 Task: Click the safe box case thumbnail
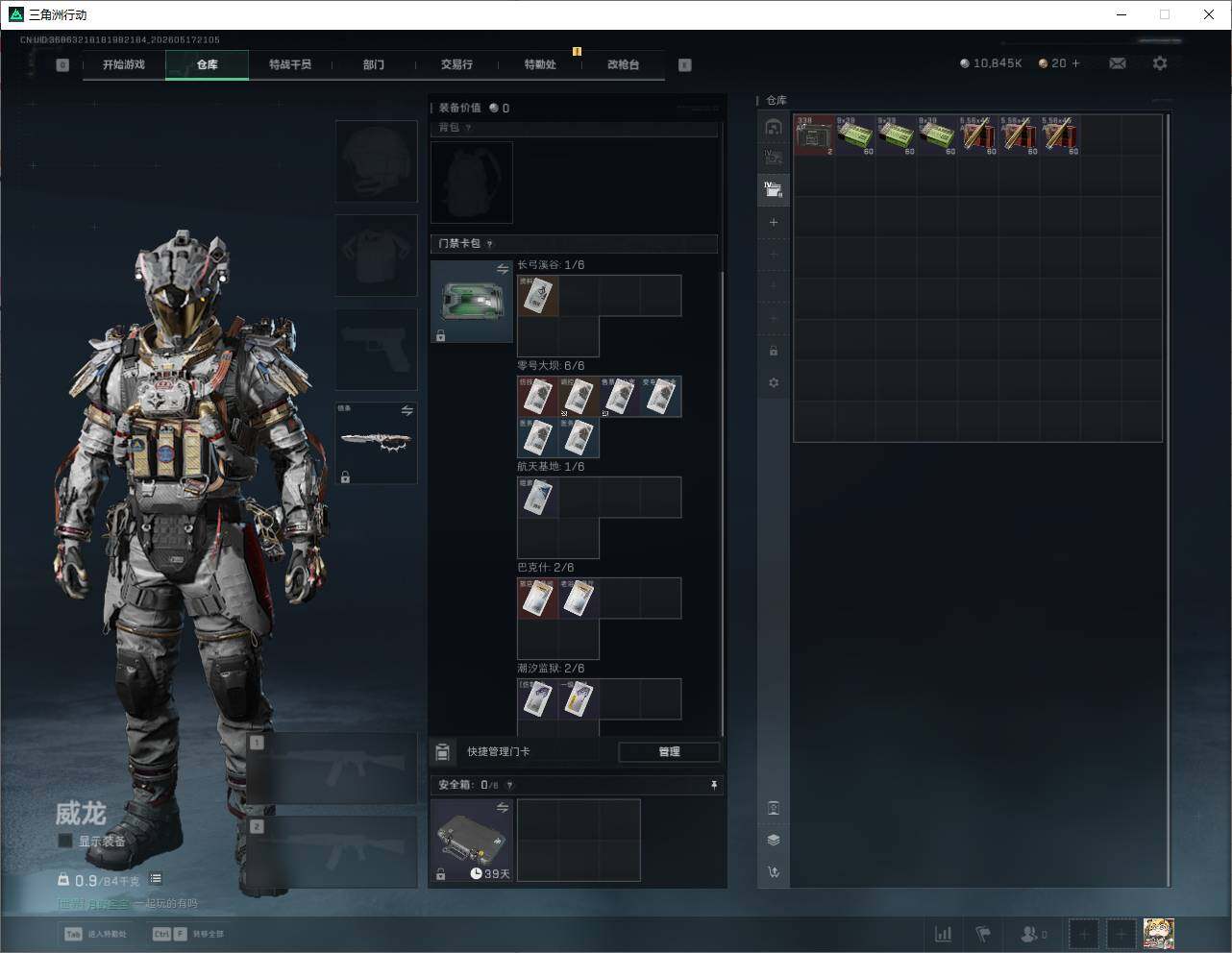click(x=472, y=841)
